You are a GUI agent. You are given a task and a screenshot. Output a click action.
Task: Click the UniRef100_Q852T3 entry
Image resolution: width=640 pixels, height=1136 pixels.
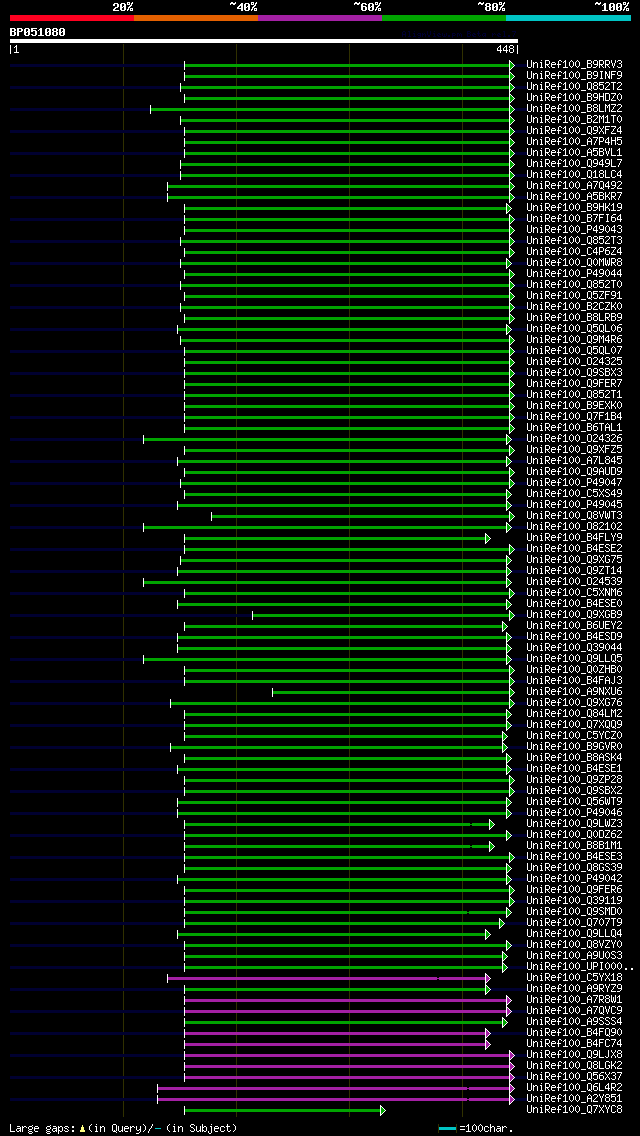[574, 241]
